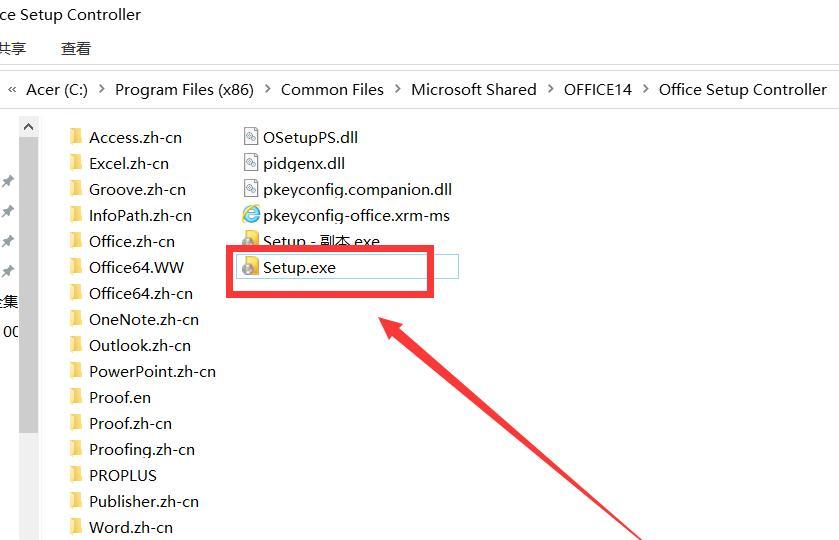Screen dimensions: 839x540
Task: Click the Proofing.zh-cn folder icon
Action: [x=76, y=448]
